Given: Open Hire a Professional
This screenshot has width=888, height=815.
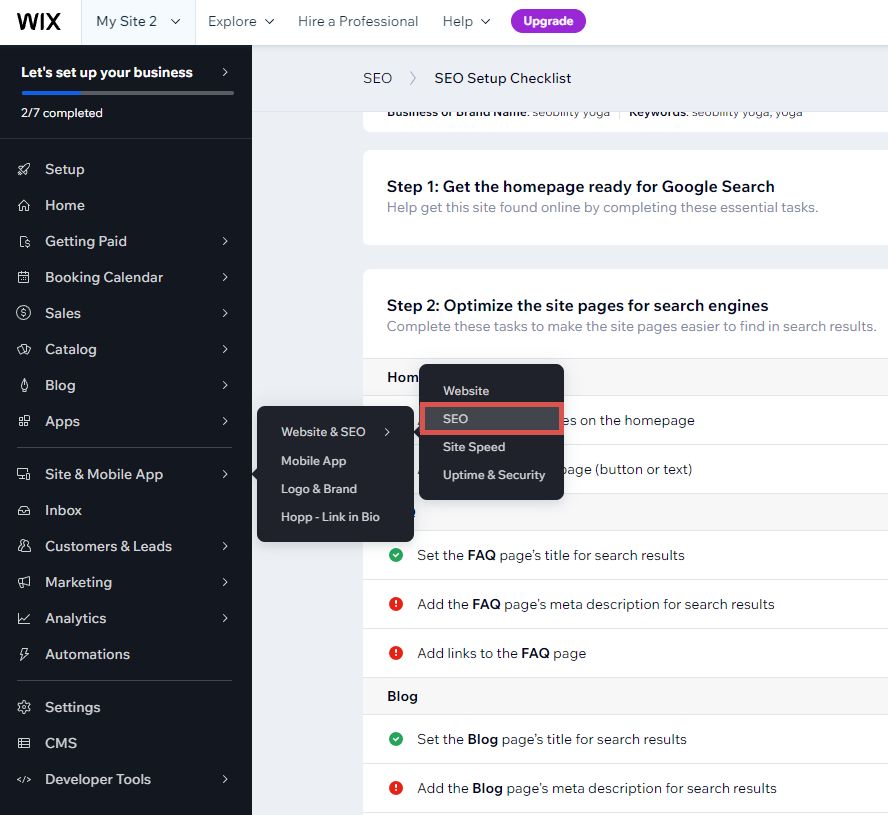Looking at the screenshot, I should coord(358,21).
